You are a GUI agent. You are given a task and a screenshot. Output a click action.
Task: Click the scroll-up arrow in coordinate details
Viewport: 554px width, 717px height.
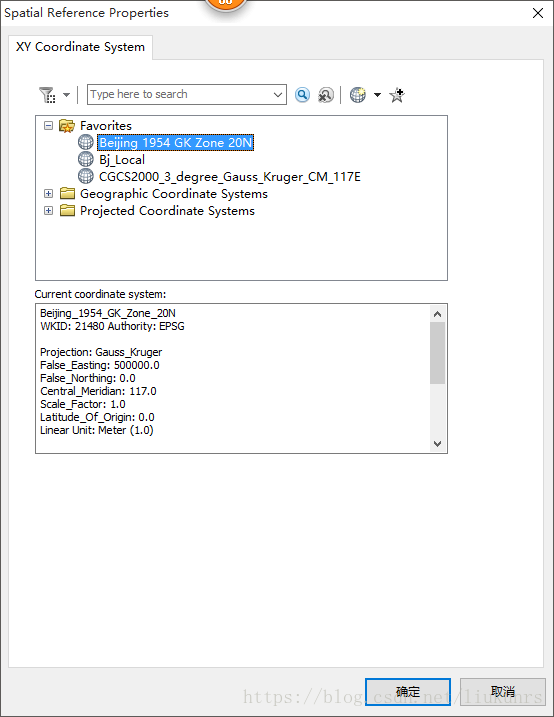click(x=437, y=314)
